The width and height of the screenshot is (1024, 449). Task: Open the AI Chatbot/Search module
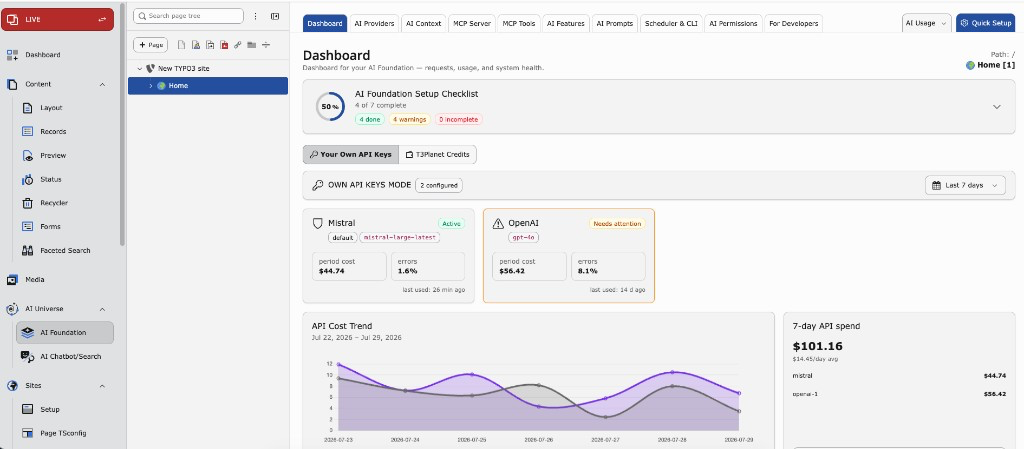64,356
